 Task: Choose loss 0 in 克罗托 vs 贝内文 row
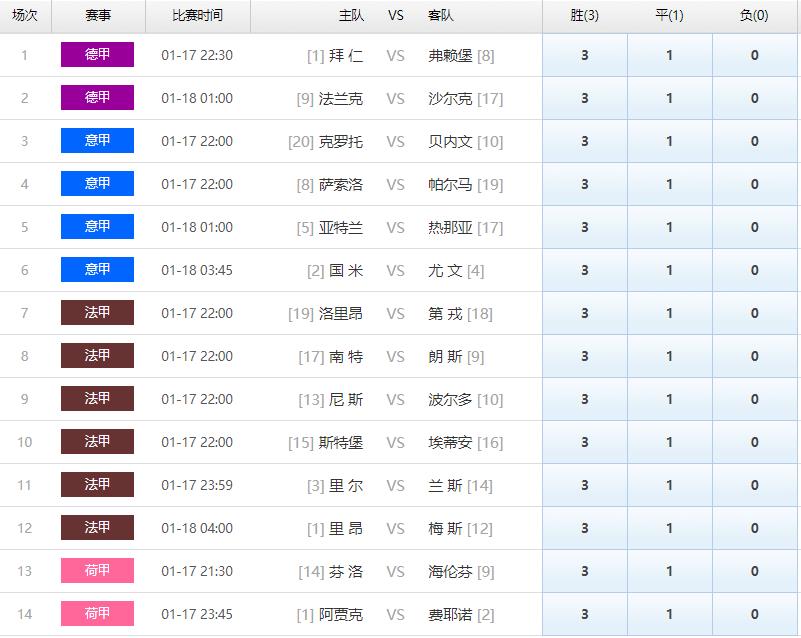(755, 141)
